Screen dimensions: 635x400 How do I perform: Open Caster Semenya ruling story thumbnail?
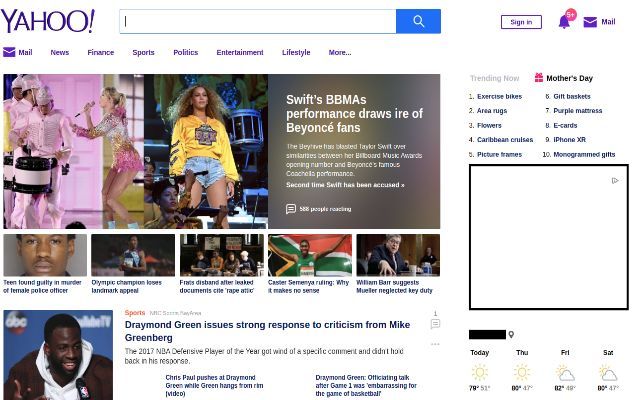pyautogui.click(x=310, y=255)
